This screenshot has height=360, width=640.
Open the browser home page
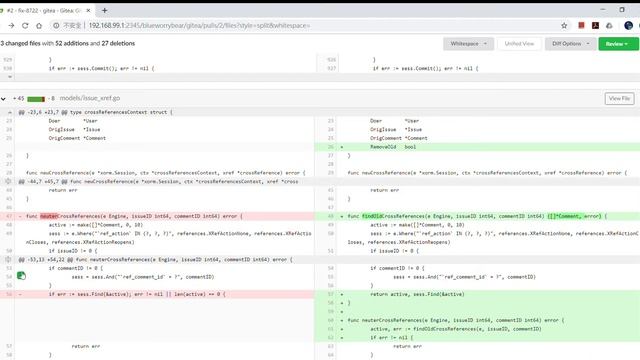(39, 25)
